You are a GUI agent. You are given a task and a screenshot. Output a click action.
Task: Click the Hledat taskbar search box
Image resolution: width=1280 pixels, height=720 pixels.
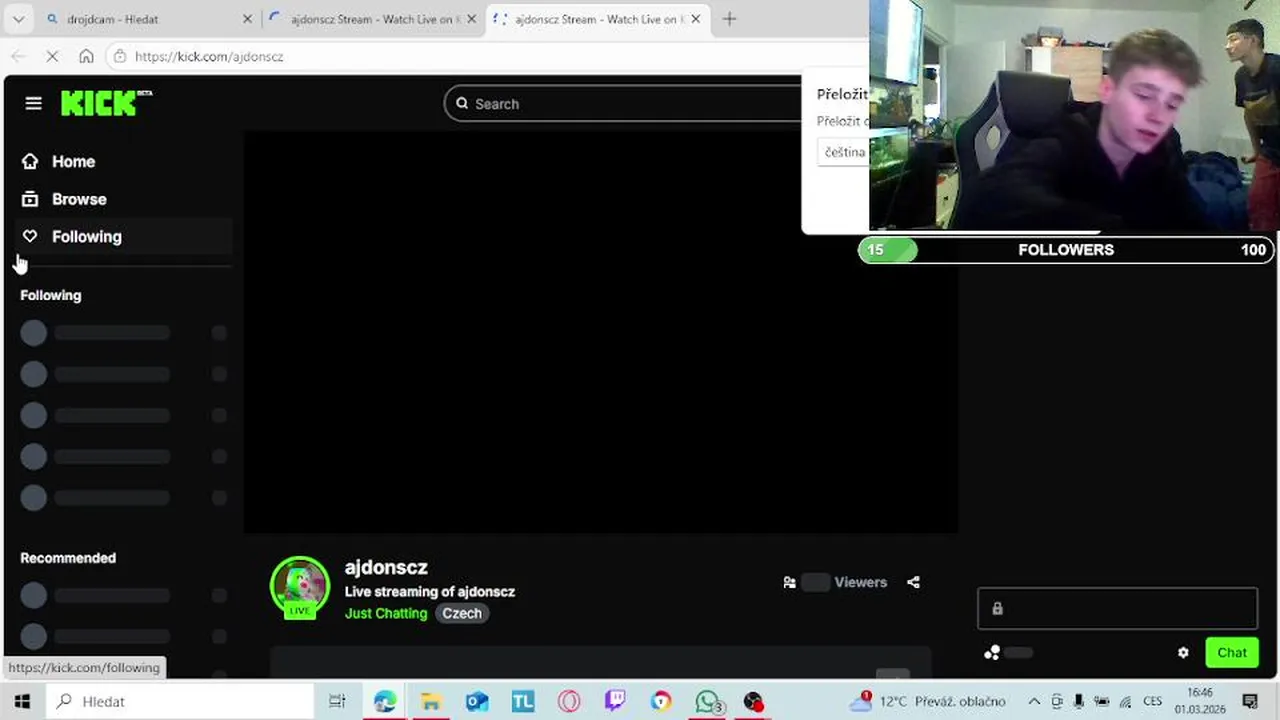(181, 701)
